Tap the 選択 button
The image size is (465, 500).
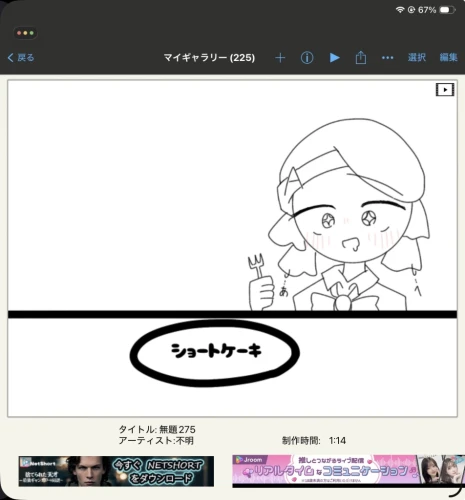coord(417,57)
